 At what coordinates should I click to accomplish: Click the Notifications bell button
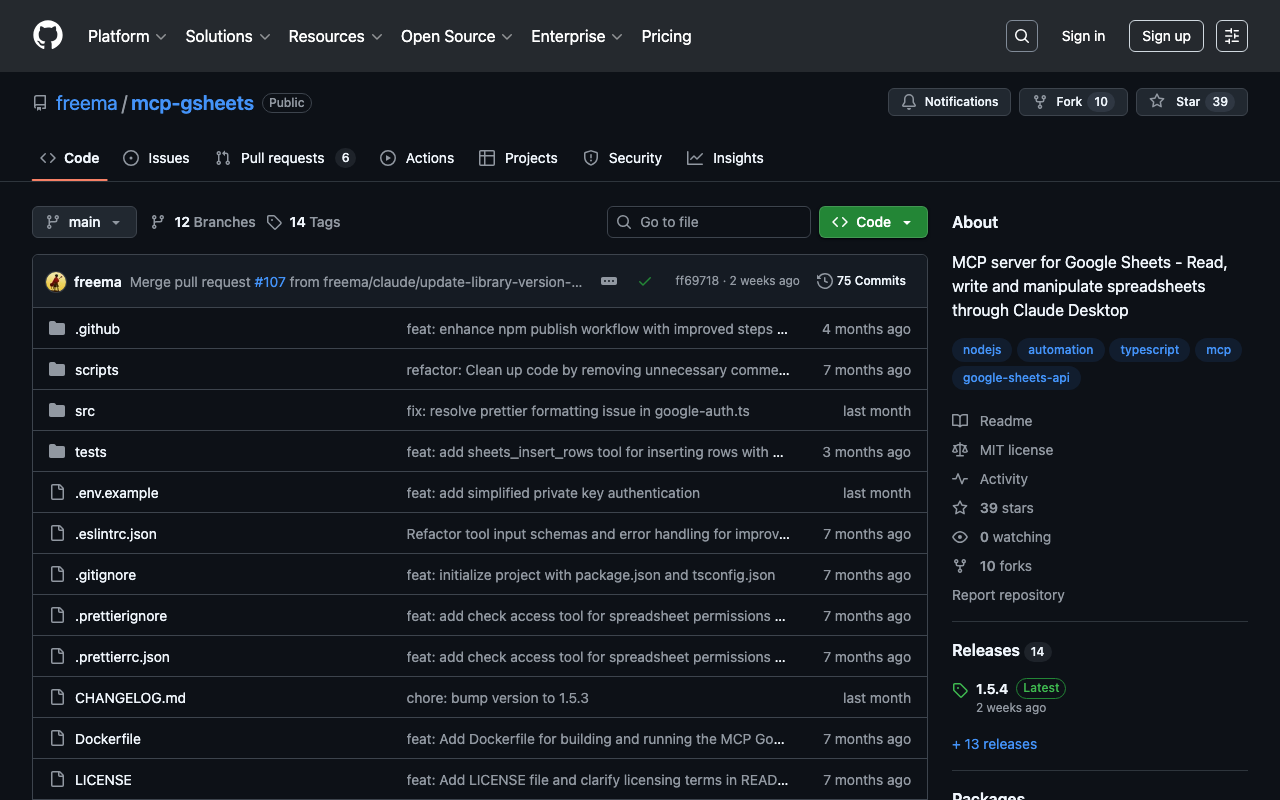(949, 102)
